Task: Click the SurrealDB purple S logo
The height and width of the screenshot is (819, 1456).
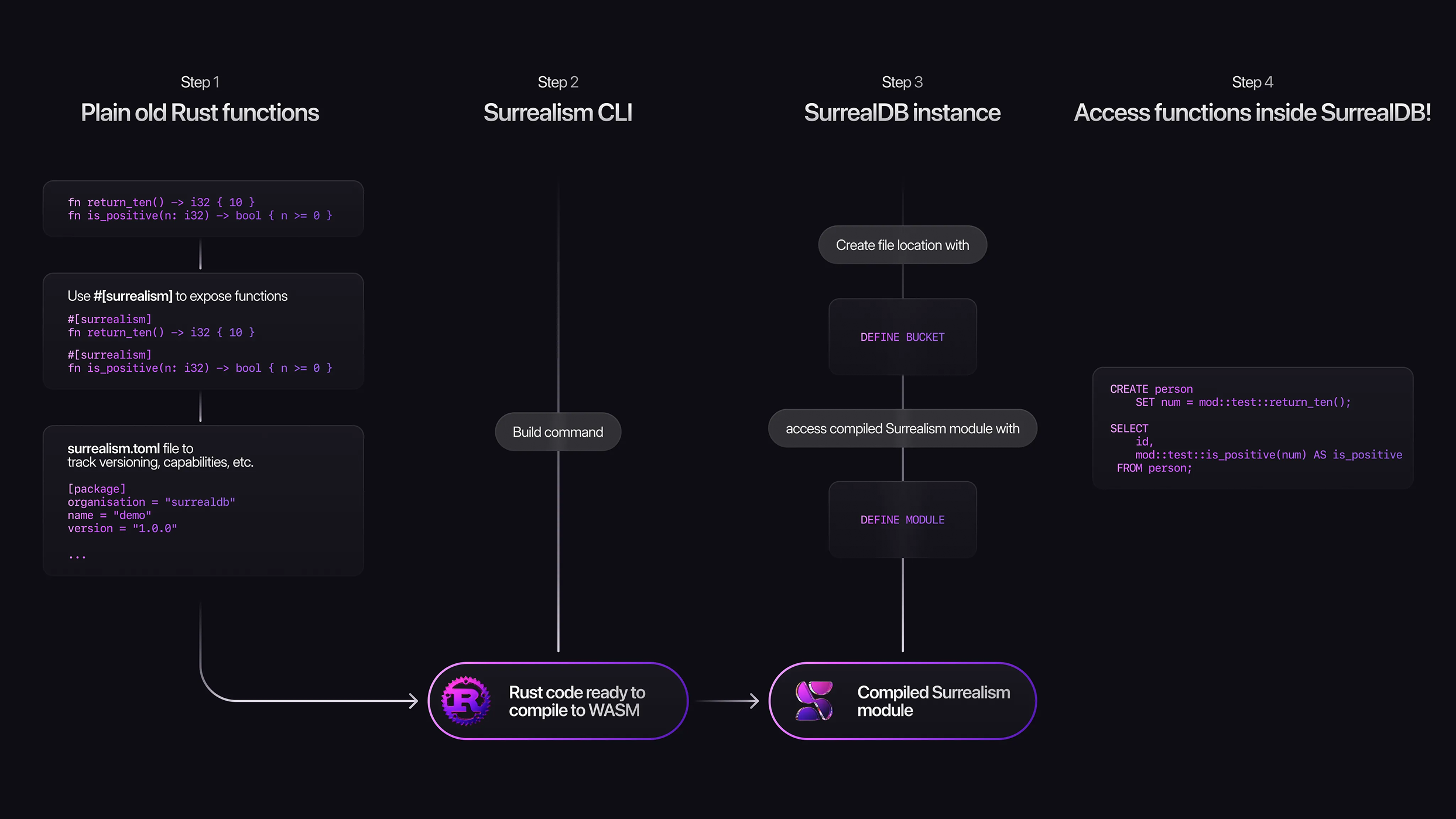Action: pos(814,701)
